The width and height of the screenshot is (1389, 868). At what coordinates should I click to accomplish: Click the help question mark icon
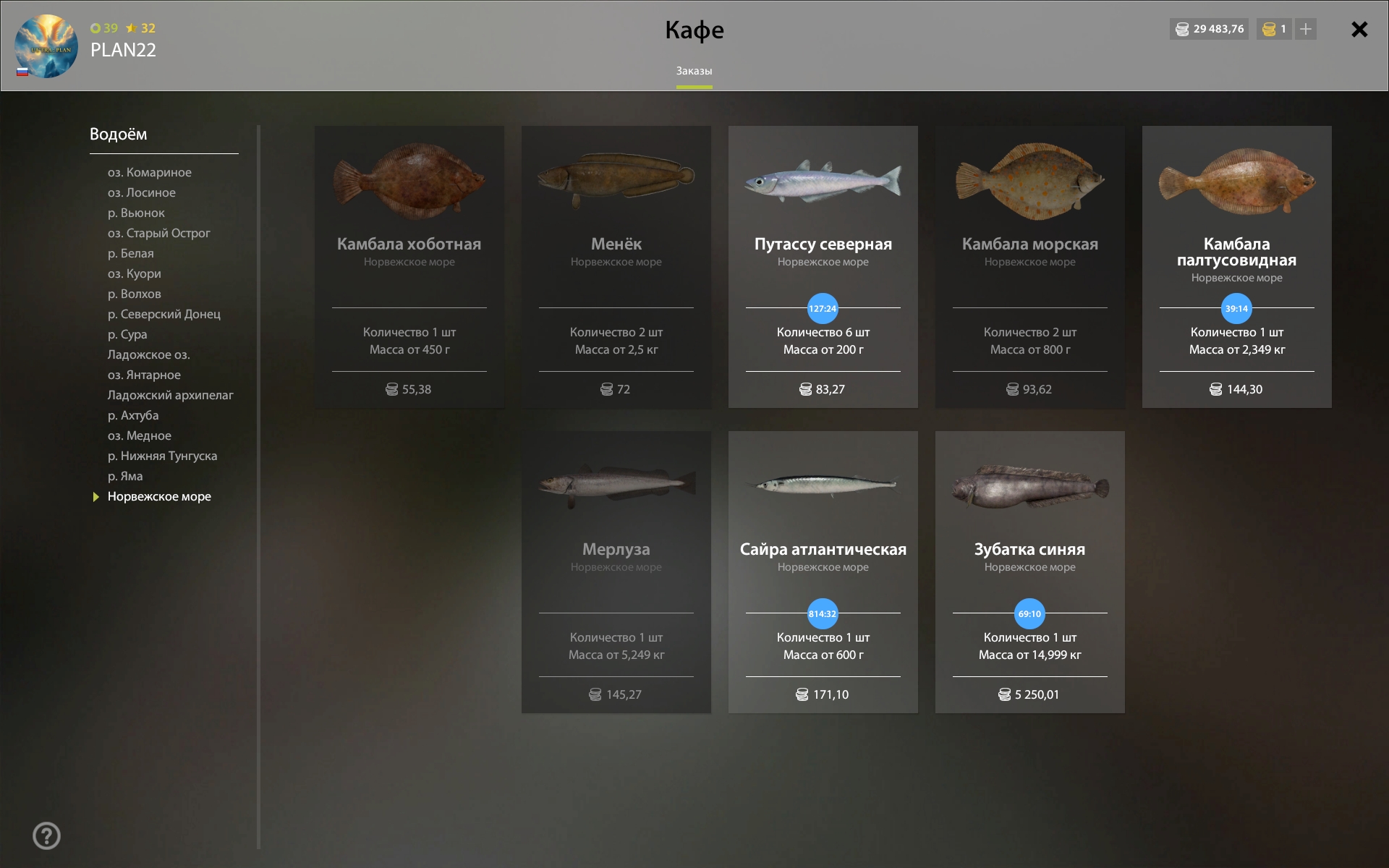[x=46, y=835]
